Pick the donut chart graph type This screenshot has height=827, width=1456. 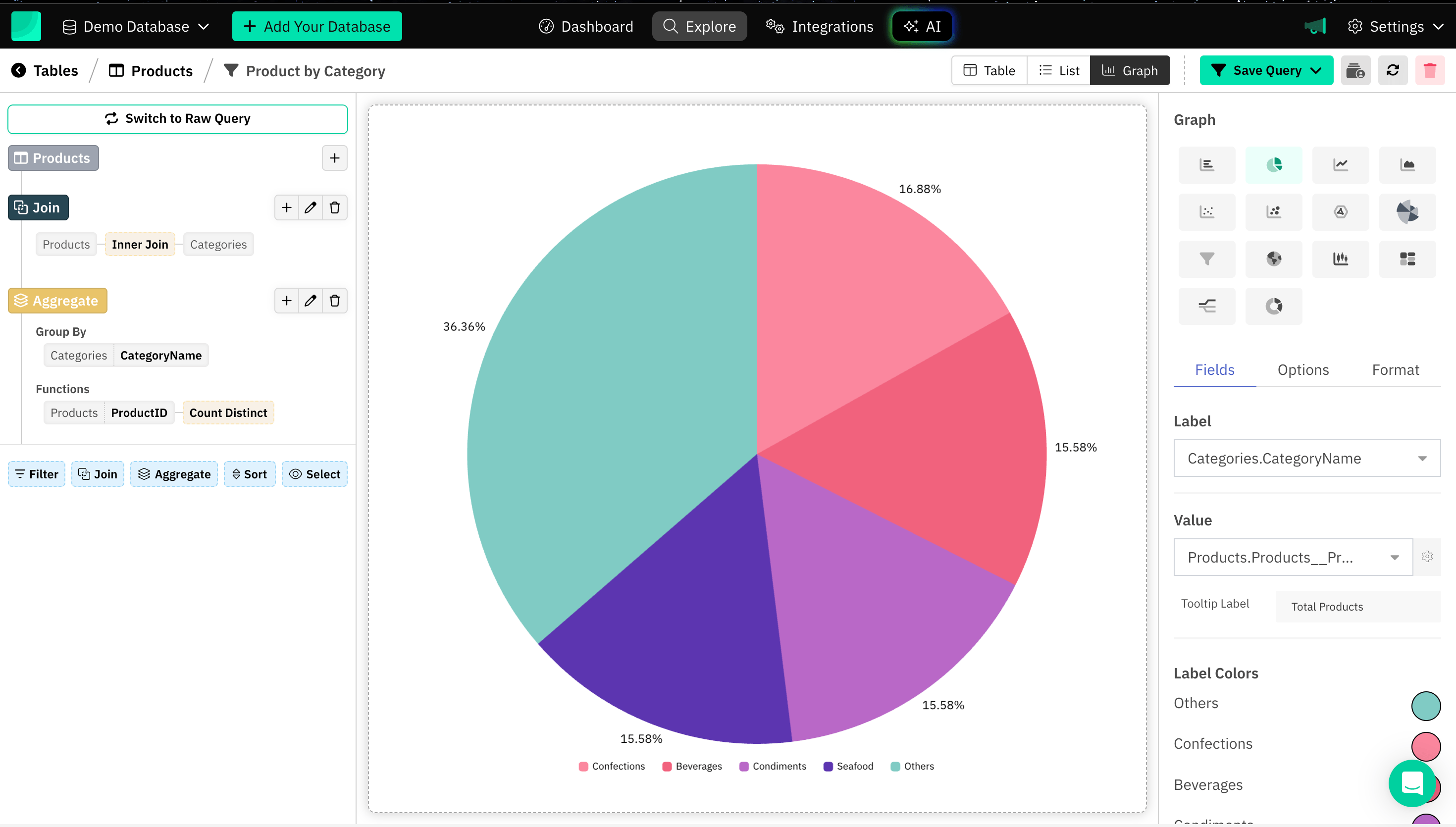tap(1274, 306)
